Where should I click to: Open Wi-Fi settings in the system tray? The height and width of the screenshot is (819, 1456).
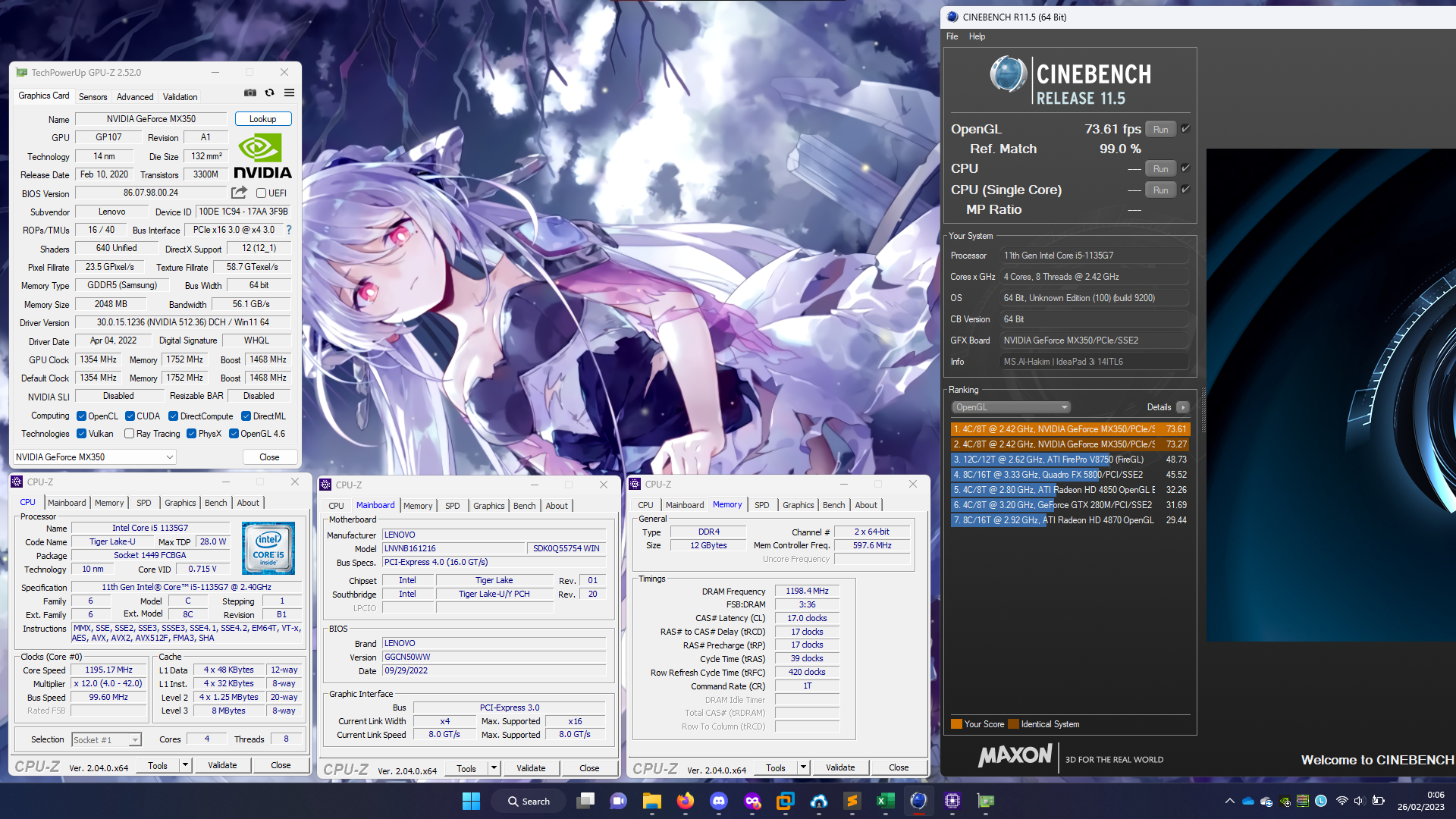[1341, 801]
